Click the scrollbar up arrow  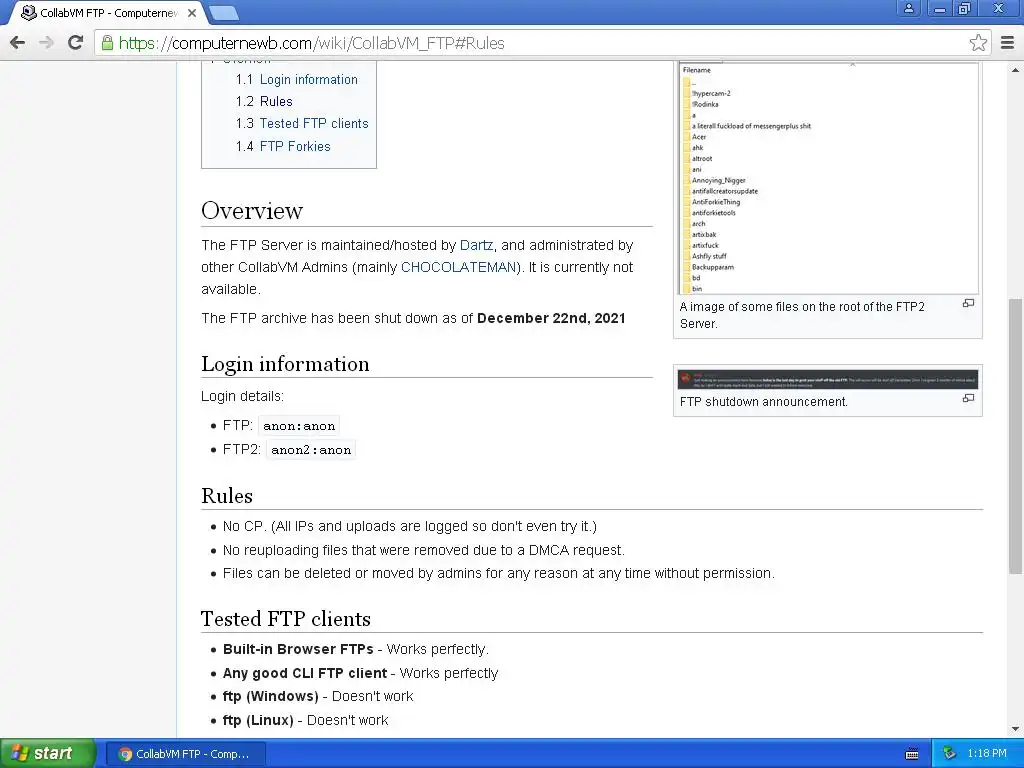(1016, 69)
